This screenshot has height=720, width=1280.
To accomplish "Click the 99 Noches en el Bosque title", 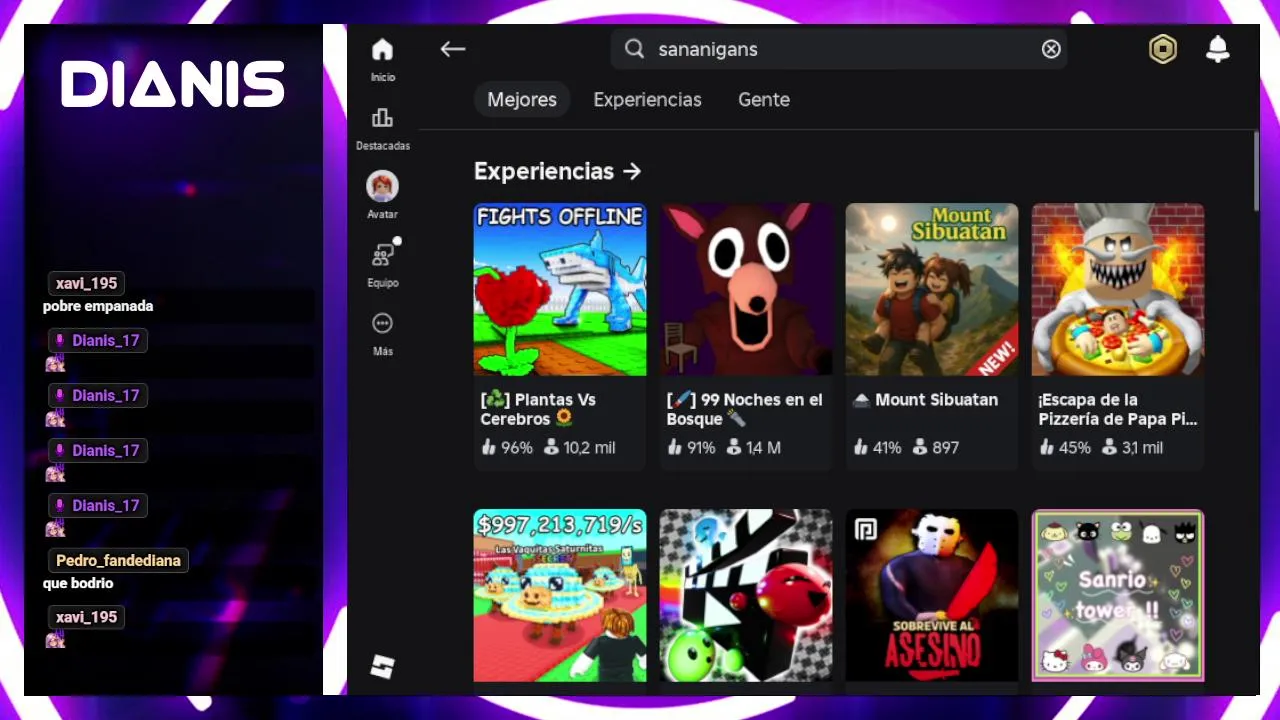I will (x=745, y=409).
